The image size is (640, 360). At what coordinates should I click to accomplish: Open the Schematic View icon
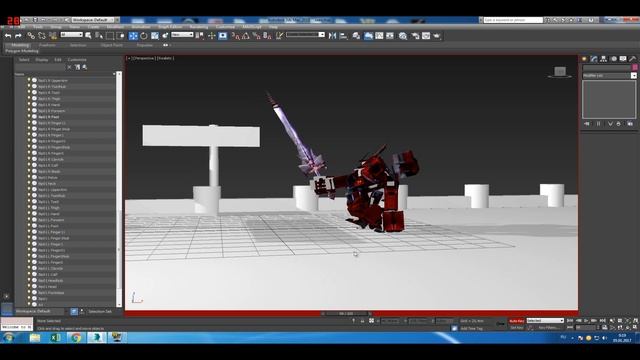pyautogui.click(x=390, y=36)
